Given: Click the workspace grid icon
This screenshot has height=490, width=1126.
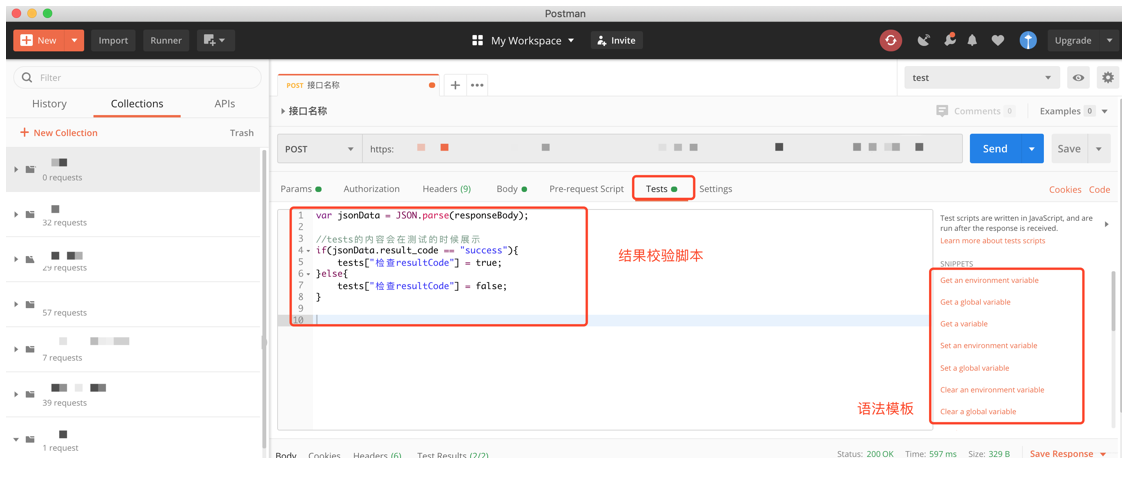Looking at the screenshot, I should tap(477, 41).
